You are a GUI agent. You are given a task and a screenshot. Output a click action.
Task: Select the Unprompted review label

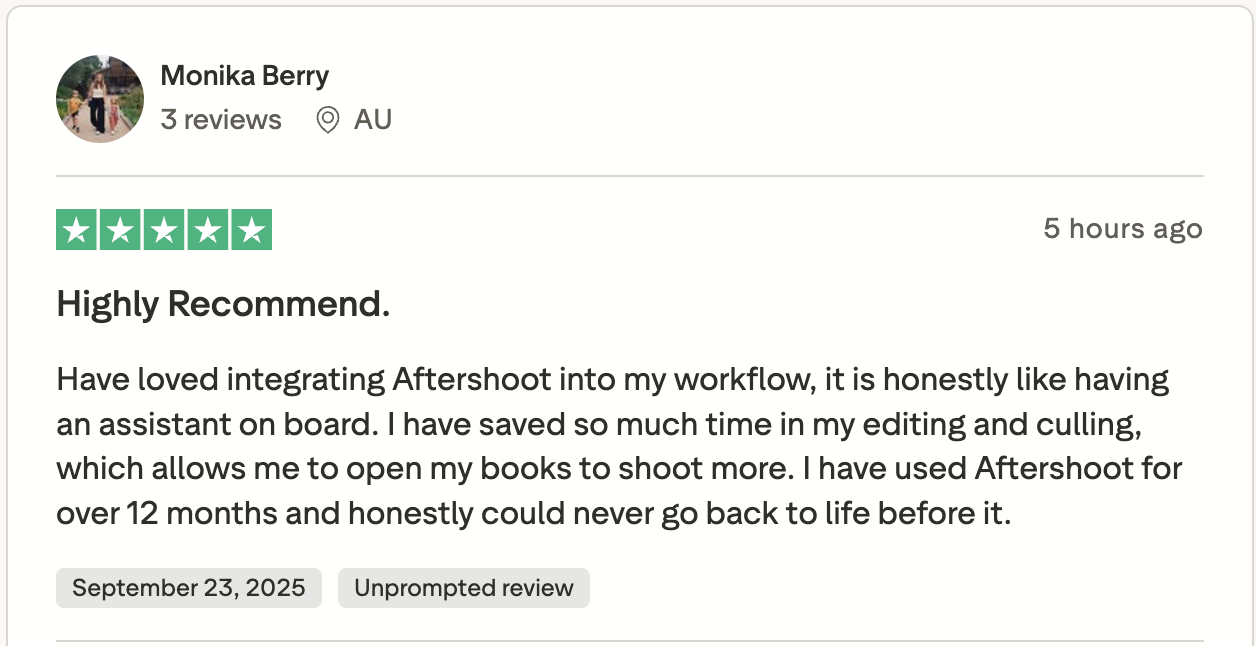pyautogui.click(x=463, y=588)
